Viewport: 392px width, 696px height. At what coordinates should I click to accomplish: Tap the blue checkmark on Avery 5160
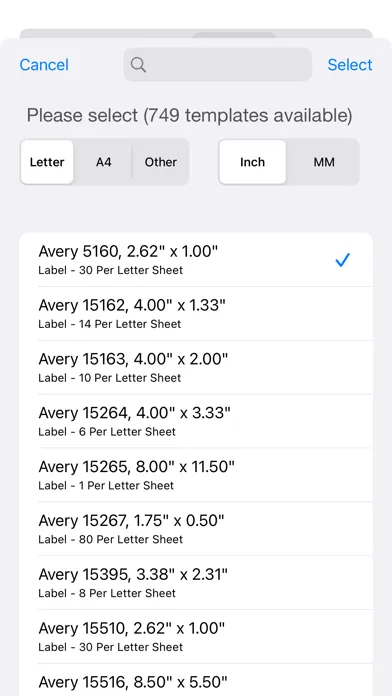(343, 260)
